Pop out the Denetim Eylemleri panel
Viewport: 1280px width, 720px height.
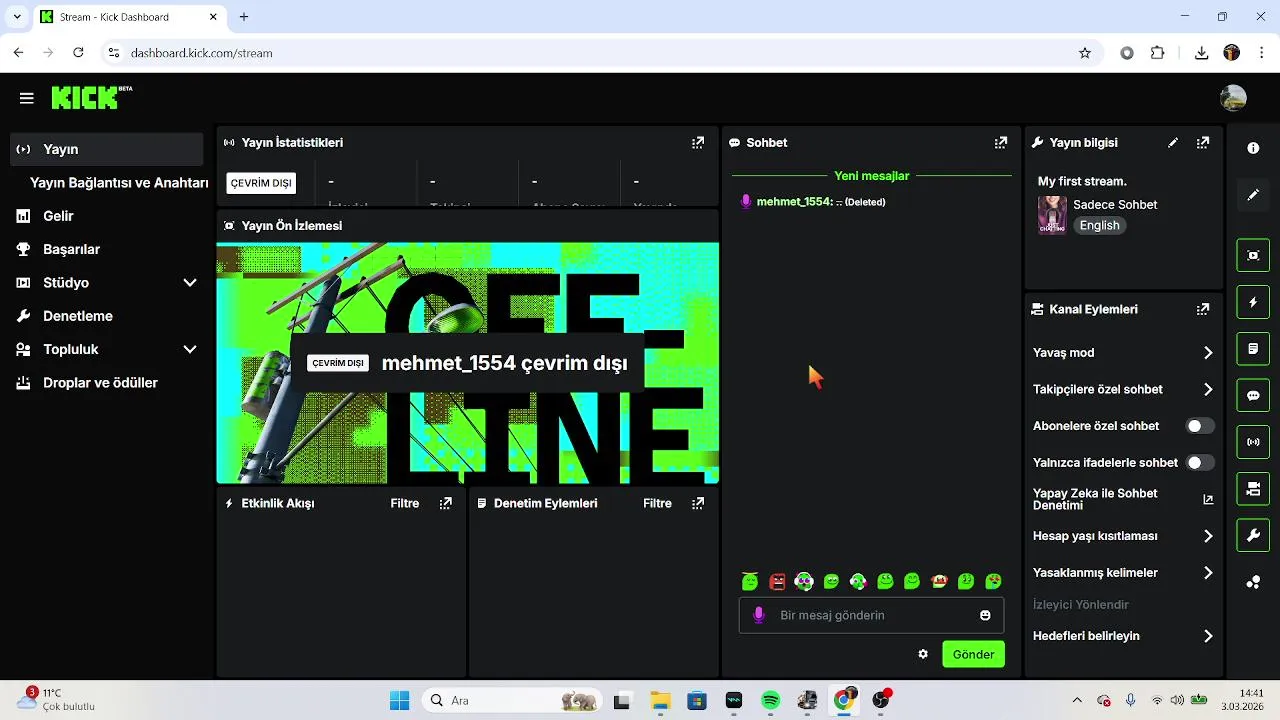(698, 504)
